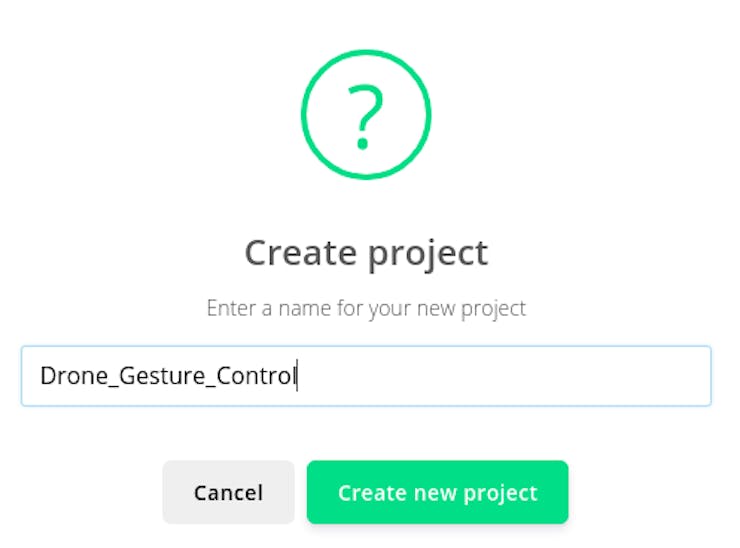Dismiss the dialog using Cancel
This screenshot has width=740, height=548.
click(228, 492)
